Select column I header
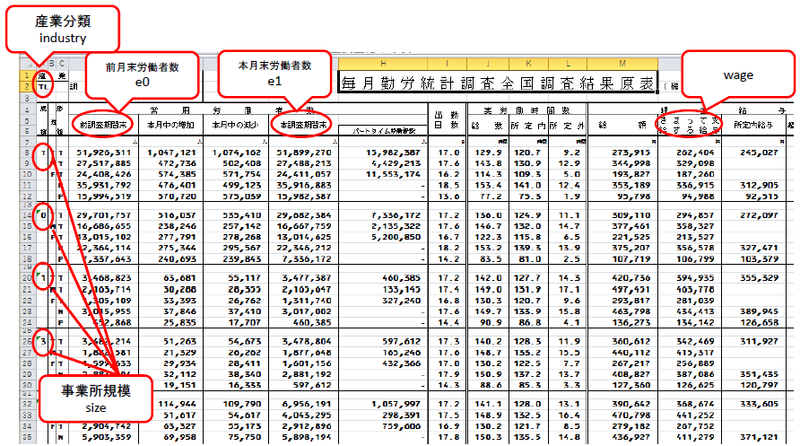This screenshot has height=446, width=800. (447, 63)
